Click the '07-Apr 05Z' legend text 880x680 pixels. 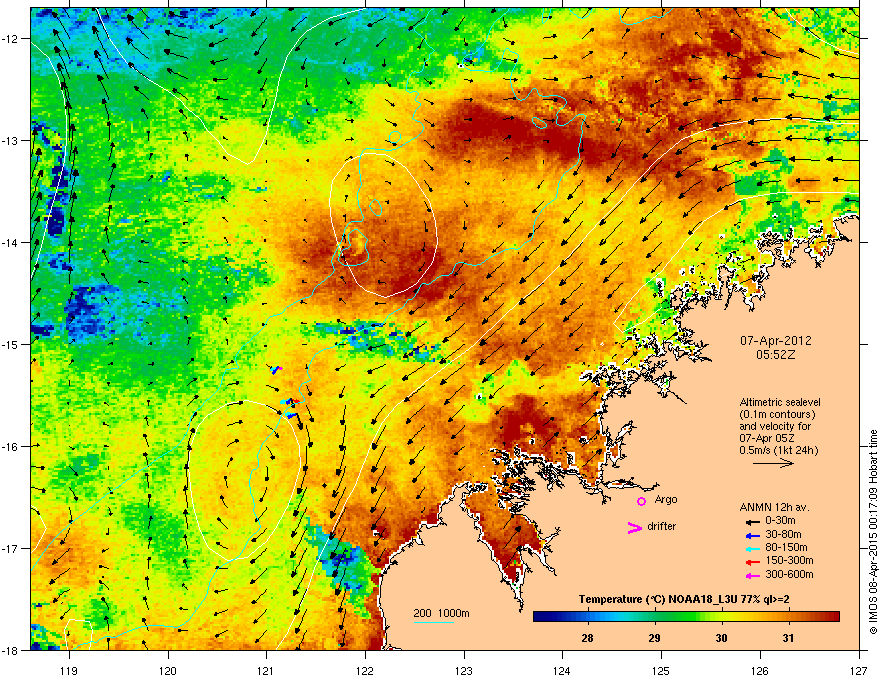pyautogui.click(x=767, y=438)
